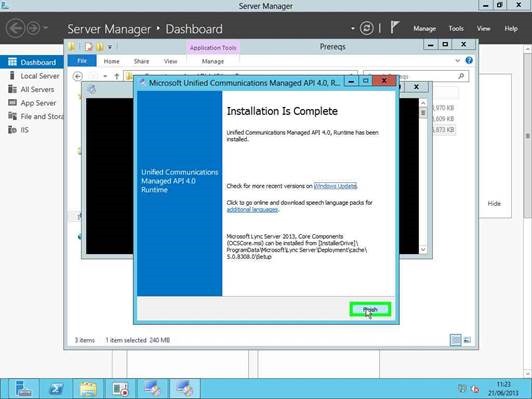Open recent locations dropdown in Explorer

[x=105, y=76]
